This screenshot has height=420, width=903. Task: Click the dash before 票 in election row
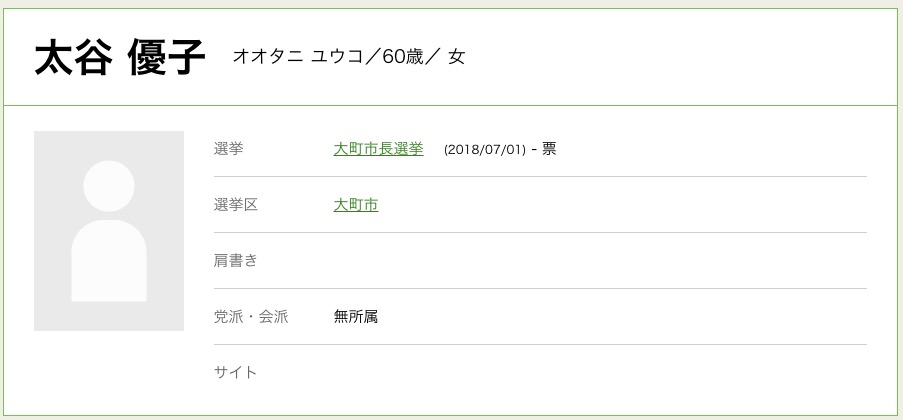[535, 149]
